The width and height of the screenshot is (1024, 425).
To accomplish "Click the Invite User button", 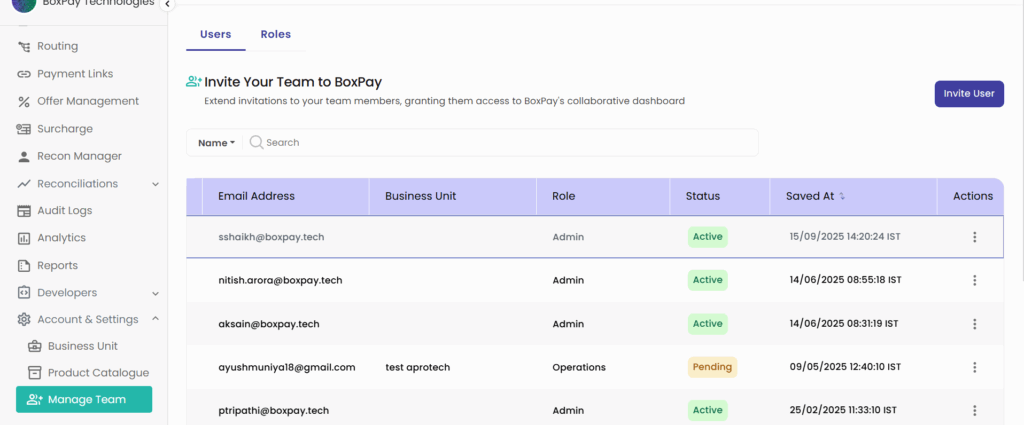I will (969, 94).
